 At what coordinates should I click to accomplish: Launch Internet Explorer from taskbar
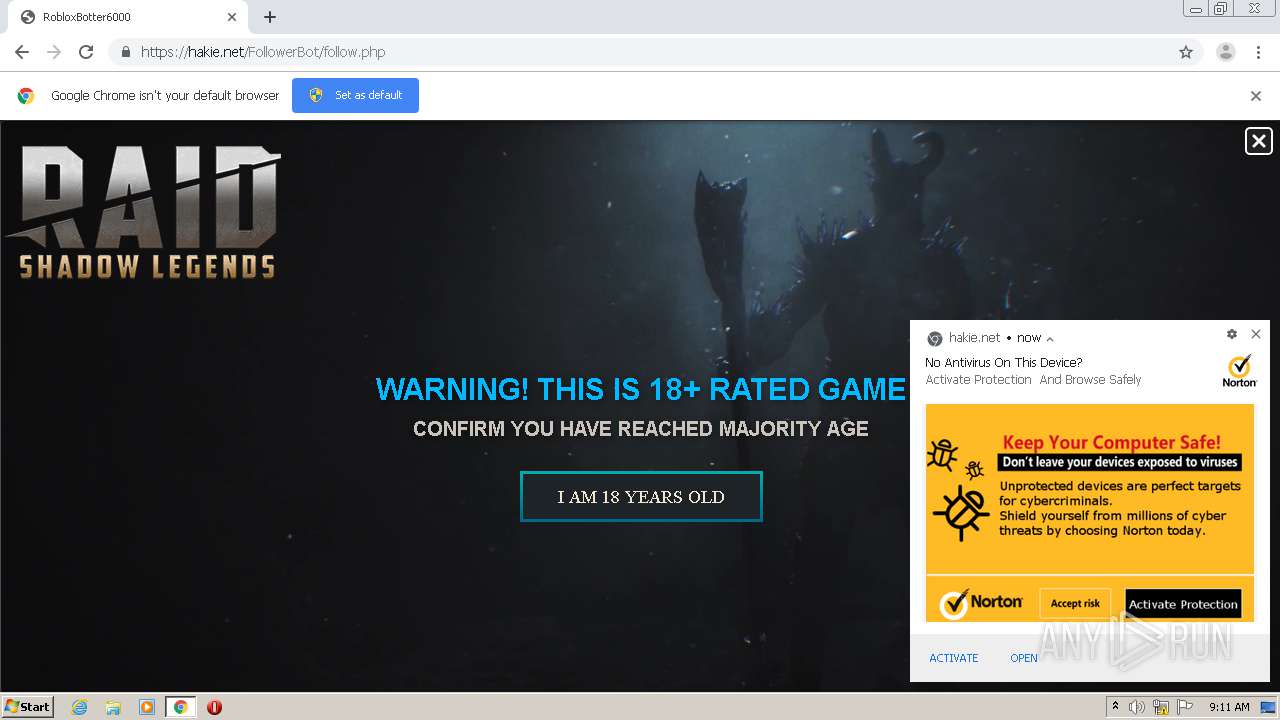80,707
